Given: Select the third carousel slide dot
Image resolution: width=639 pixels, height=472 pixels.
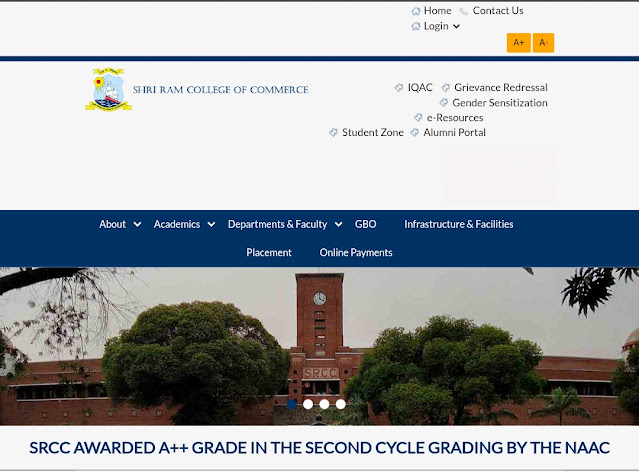Looking at the screenshot, I should [x=324, y=404].
